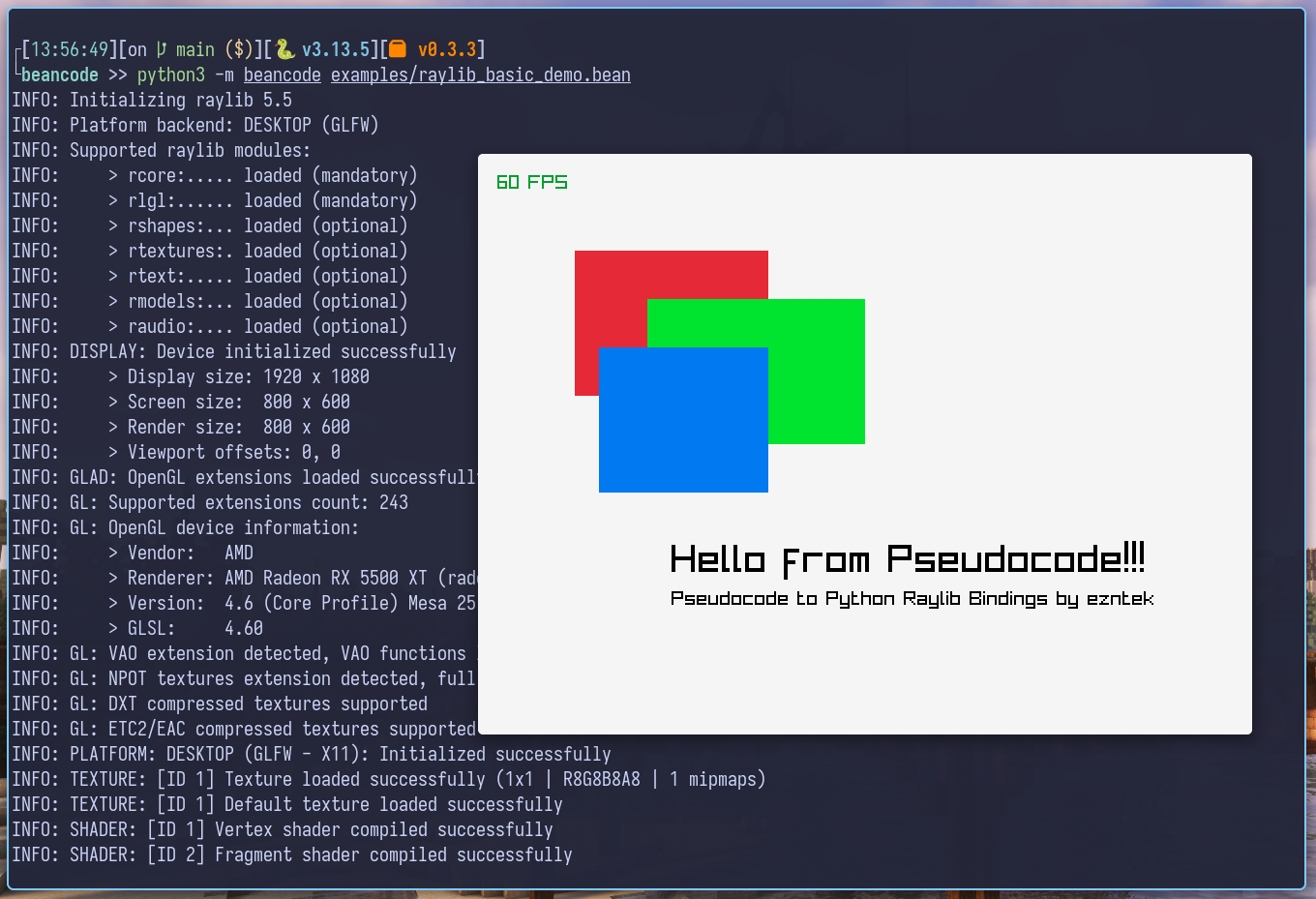Click the 'Hello from Pseudocode!!!' heading
The height and width of the screenshot is (899, 1316).
coord(908,559)
